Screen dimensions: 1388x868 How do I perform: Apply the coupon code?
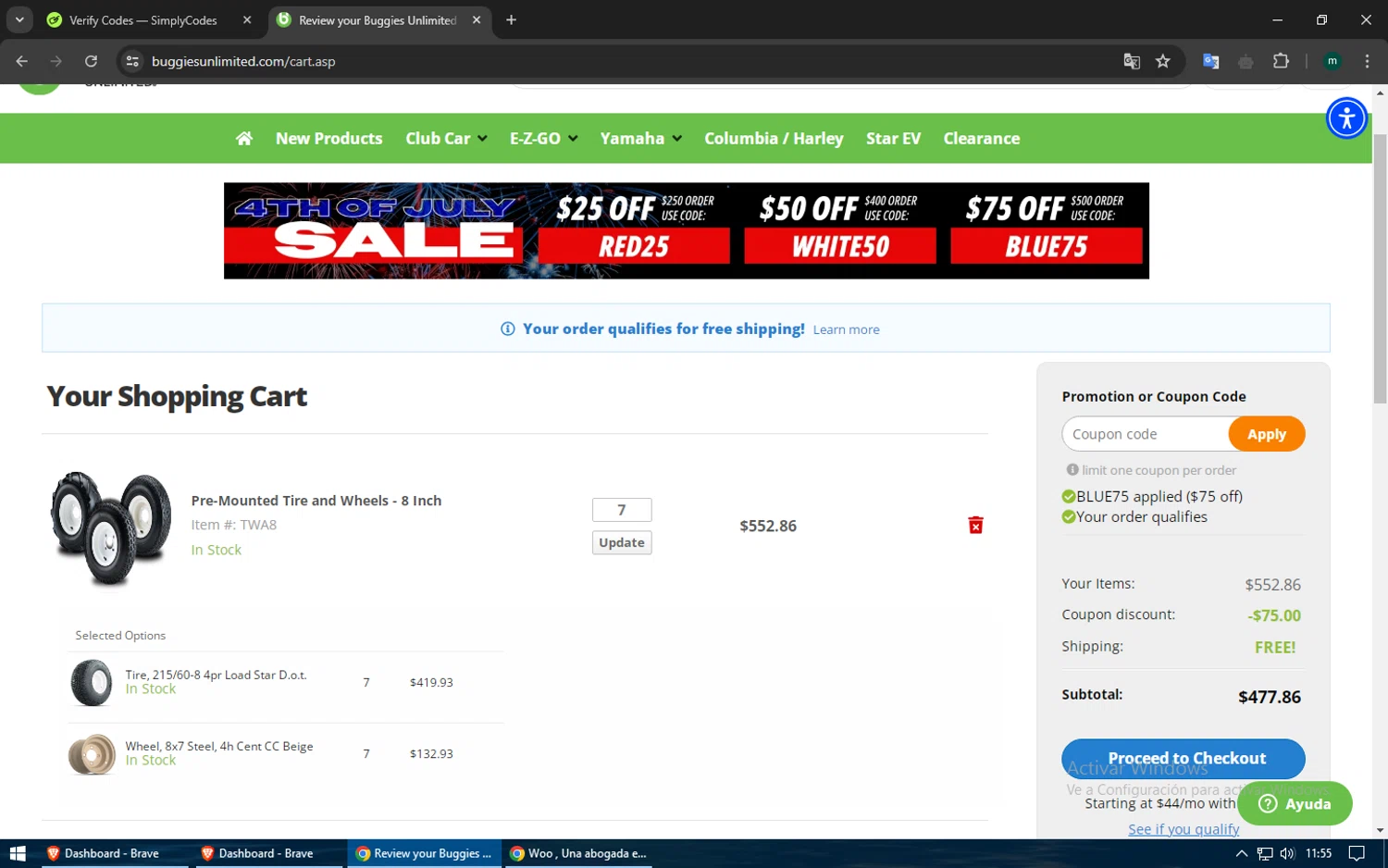[1267, 434]
